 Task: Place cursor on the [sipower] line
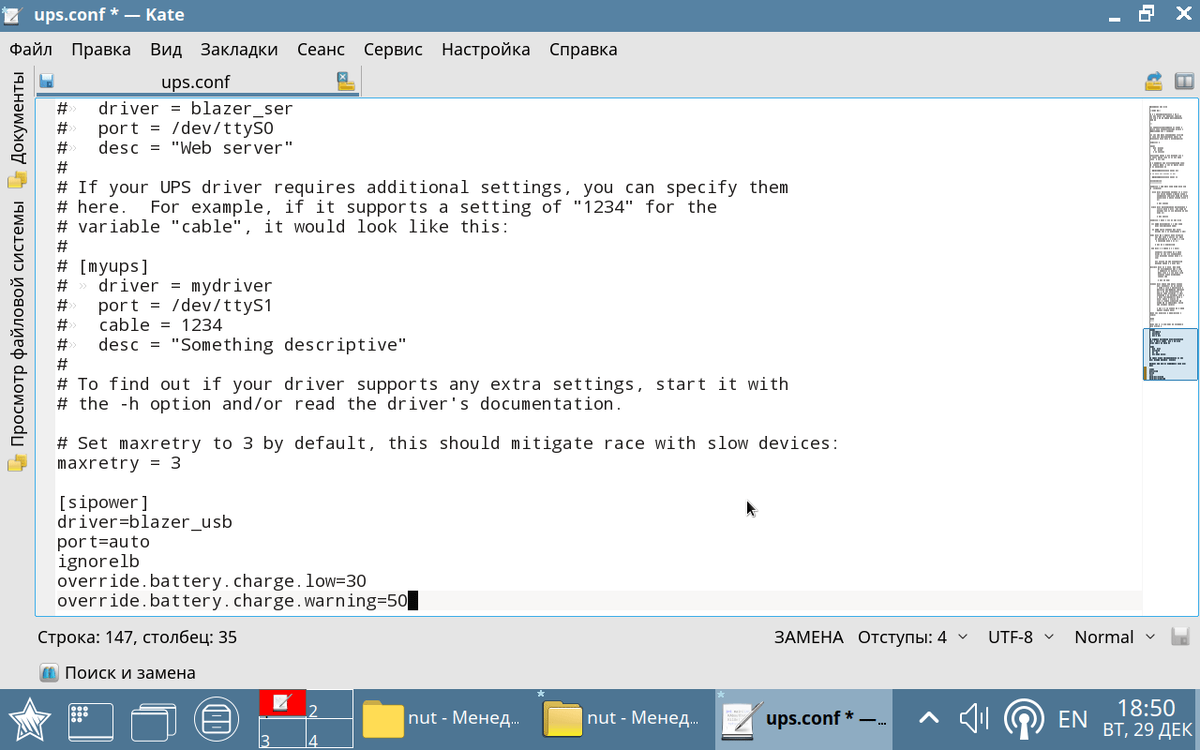103,502
